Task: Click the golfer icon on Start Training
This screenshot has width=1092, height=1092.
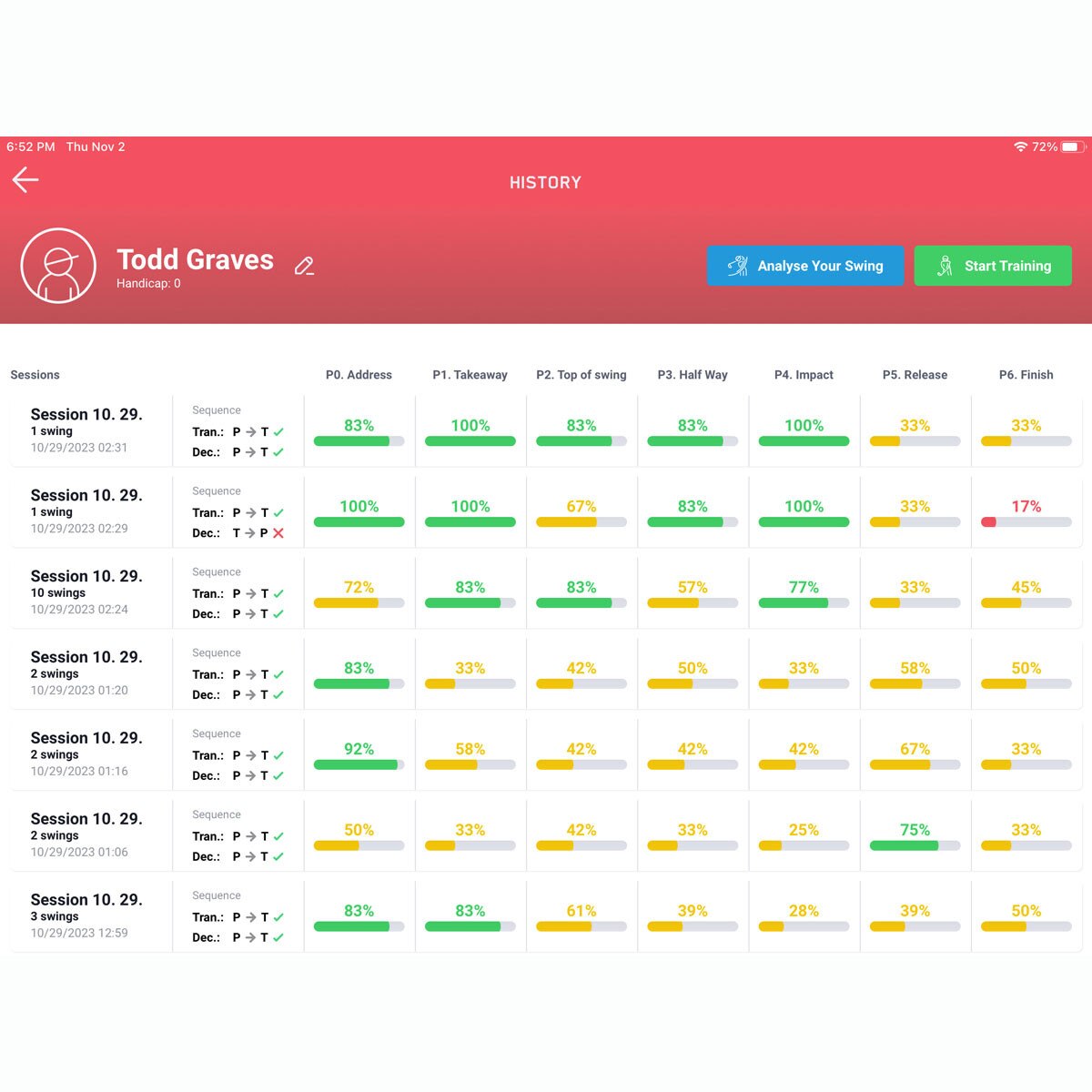Action: tap(945, 266)
